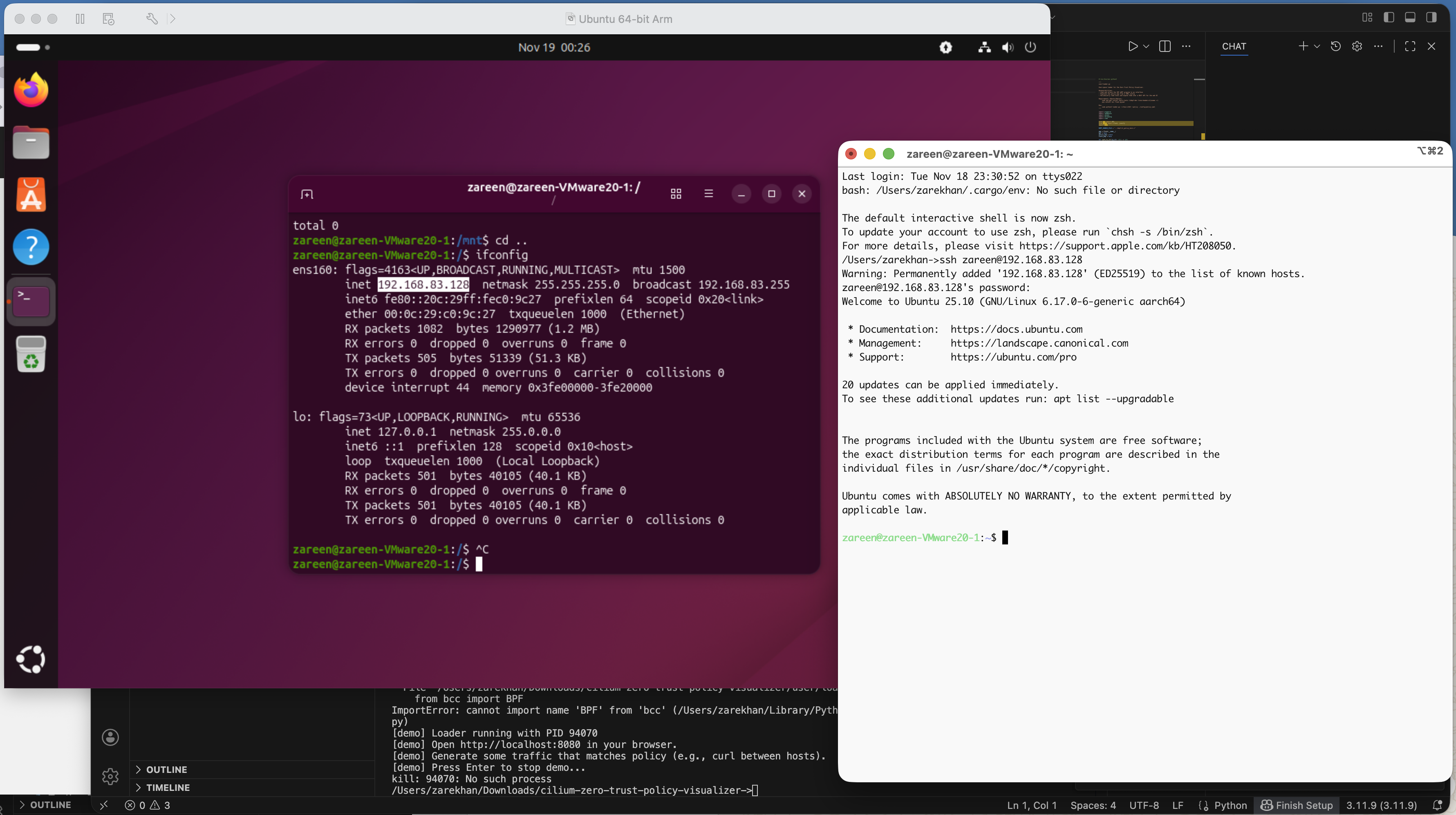Open Trash from the Ubuntu dock
Image resolution: width=1456 pixels, height=815 pixels.
(x=31, y=354)
